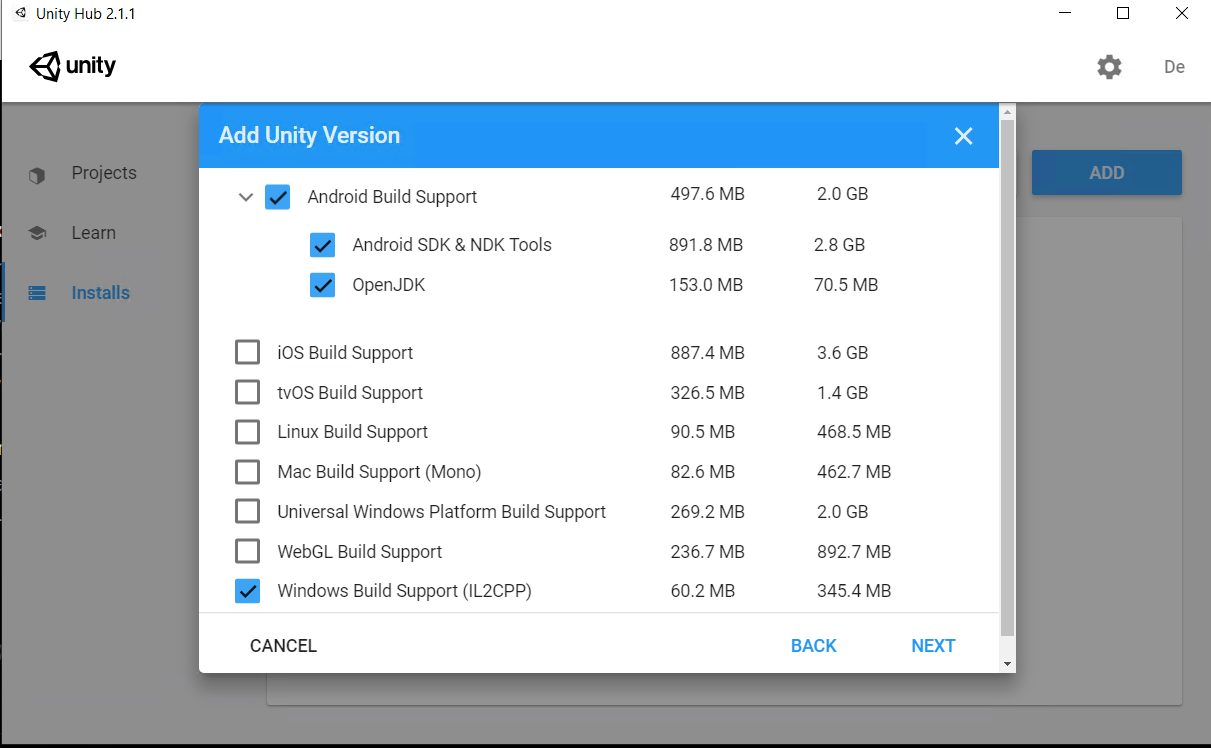Click the Installs list icon
1211x748 pixels.
37,293
